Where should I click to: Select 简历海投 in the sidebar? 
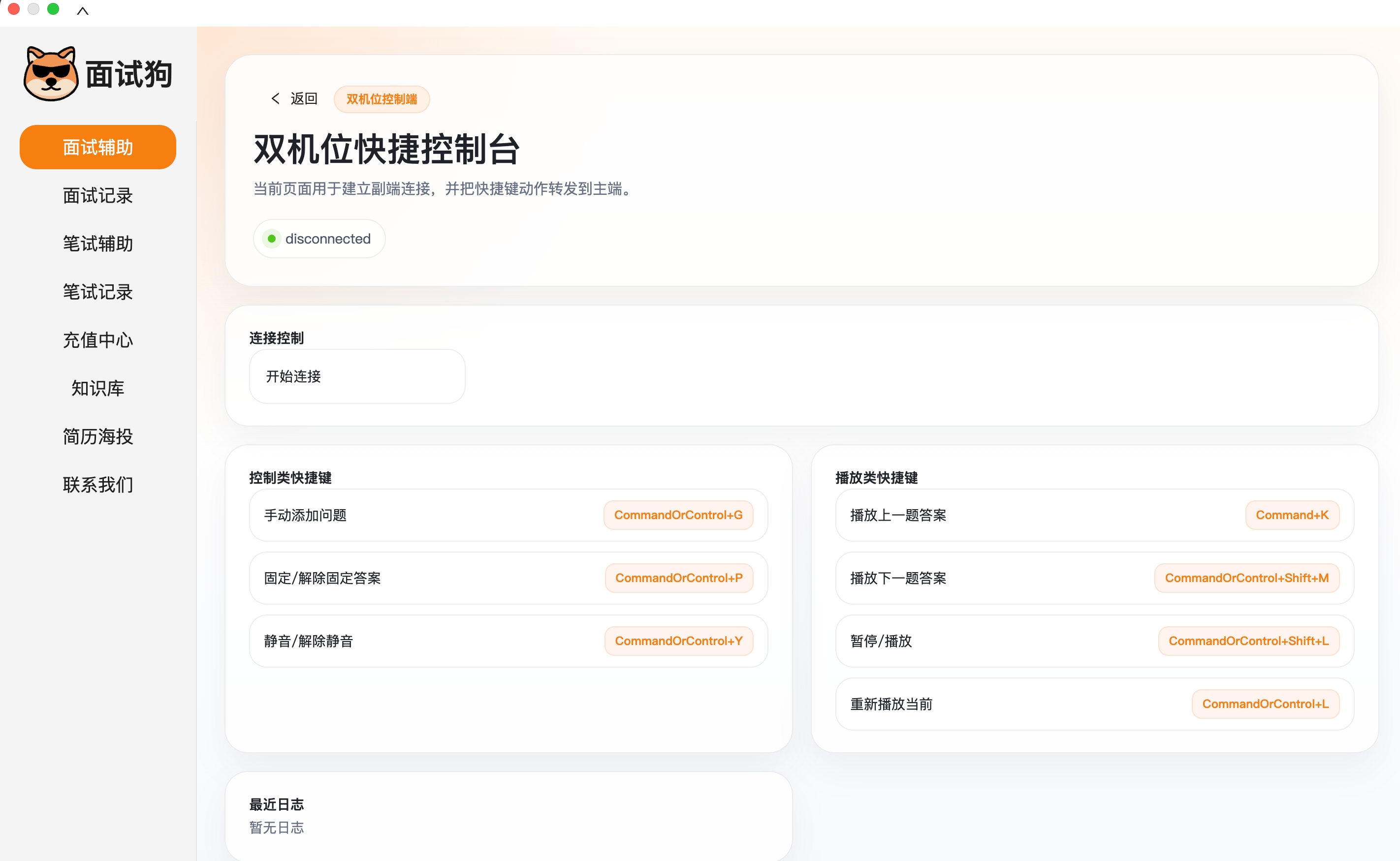[x=97, y=437]
